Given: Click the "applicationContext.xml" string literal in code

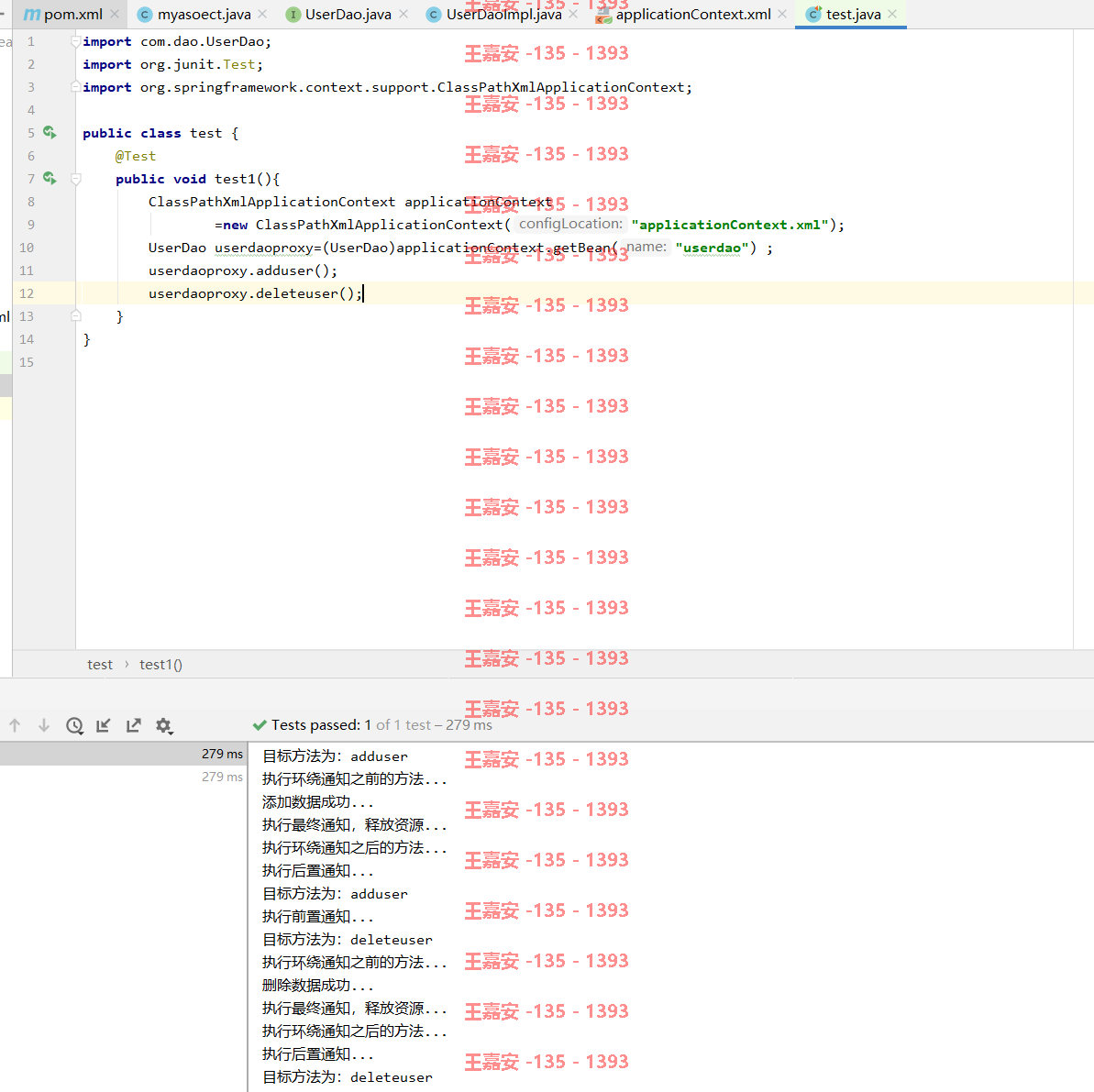Looking at the screenshot, I should 730,225.
